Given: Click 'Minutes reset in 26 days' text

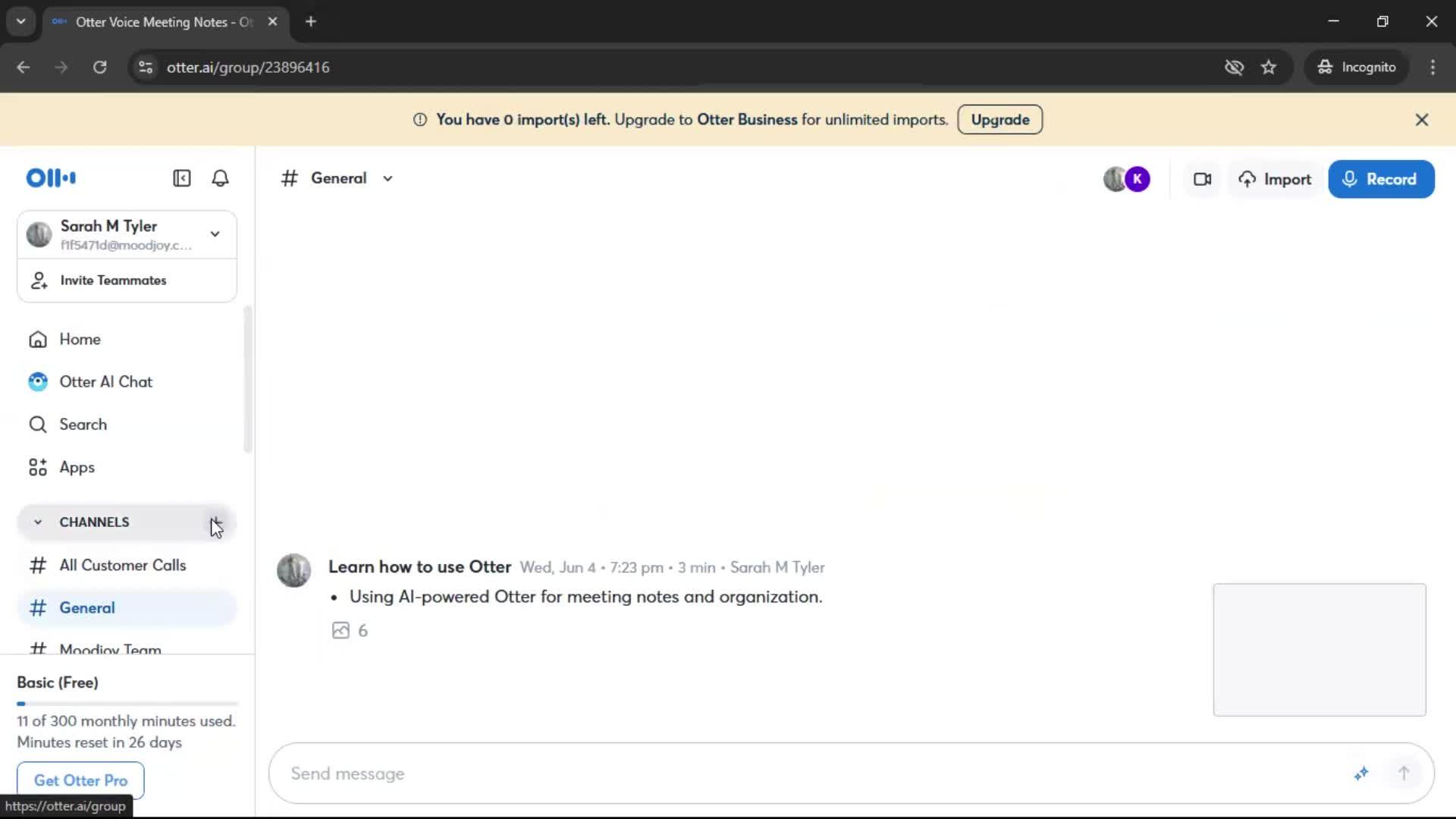Looking at the screenshot, I should 99,742.
